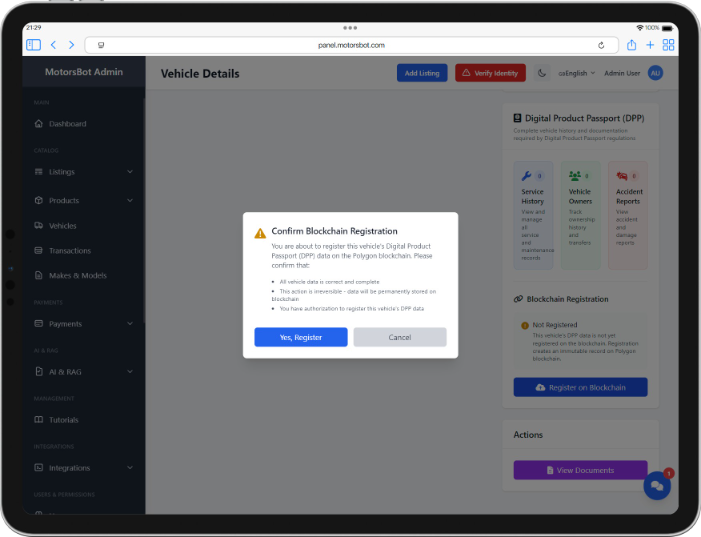The image size is (701, 537).
Task: Select Transactions in the sidebar
Action: [69, 251]
